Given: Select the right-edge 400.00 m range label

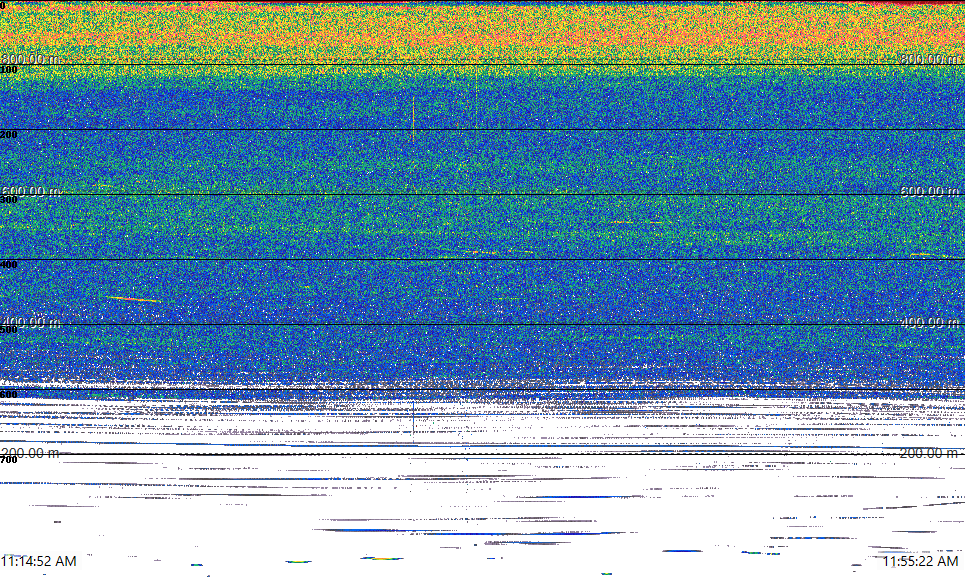Looking at the screenshot, I should (930, 323).
